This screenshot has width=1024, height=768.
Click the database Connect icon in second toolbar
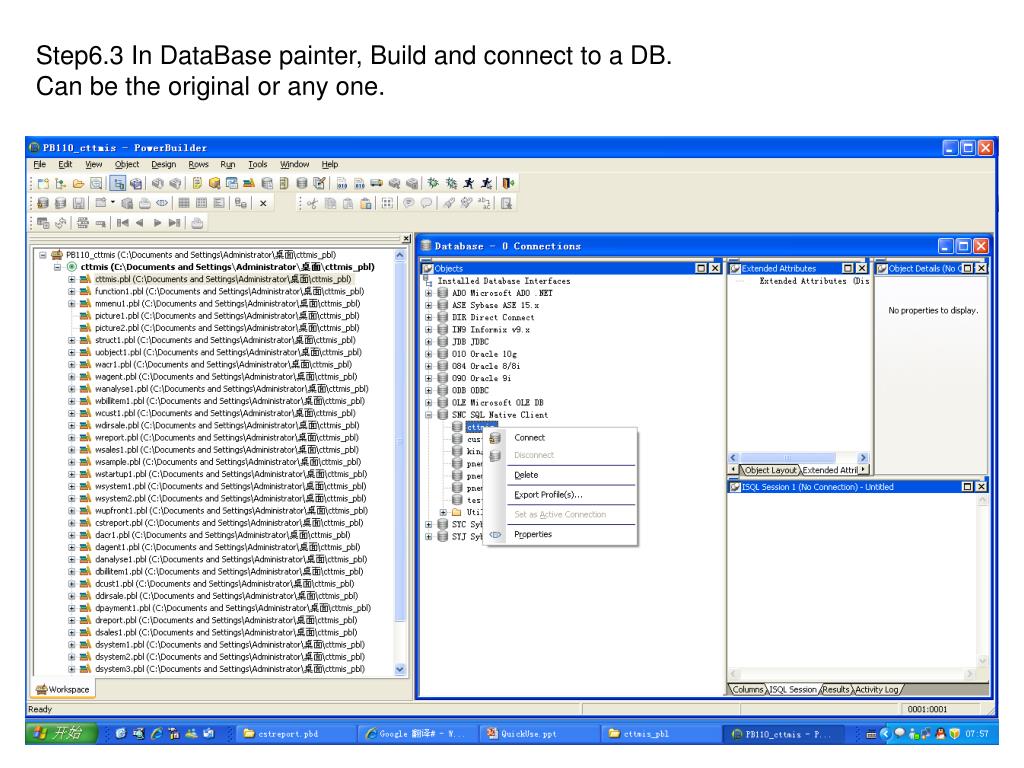(x=43, y=203)
